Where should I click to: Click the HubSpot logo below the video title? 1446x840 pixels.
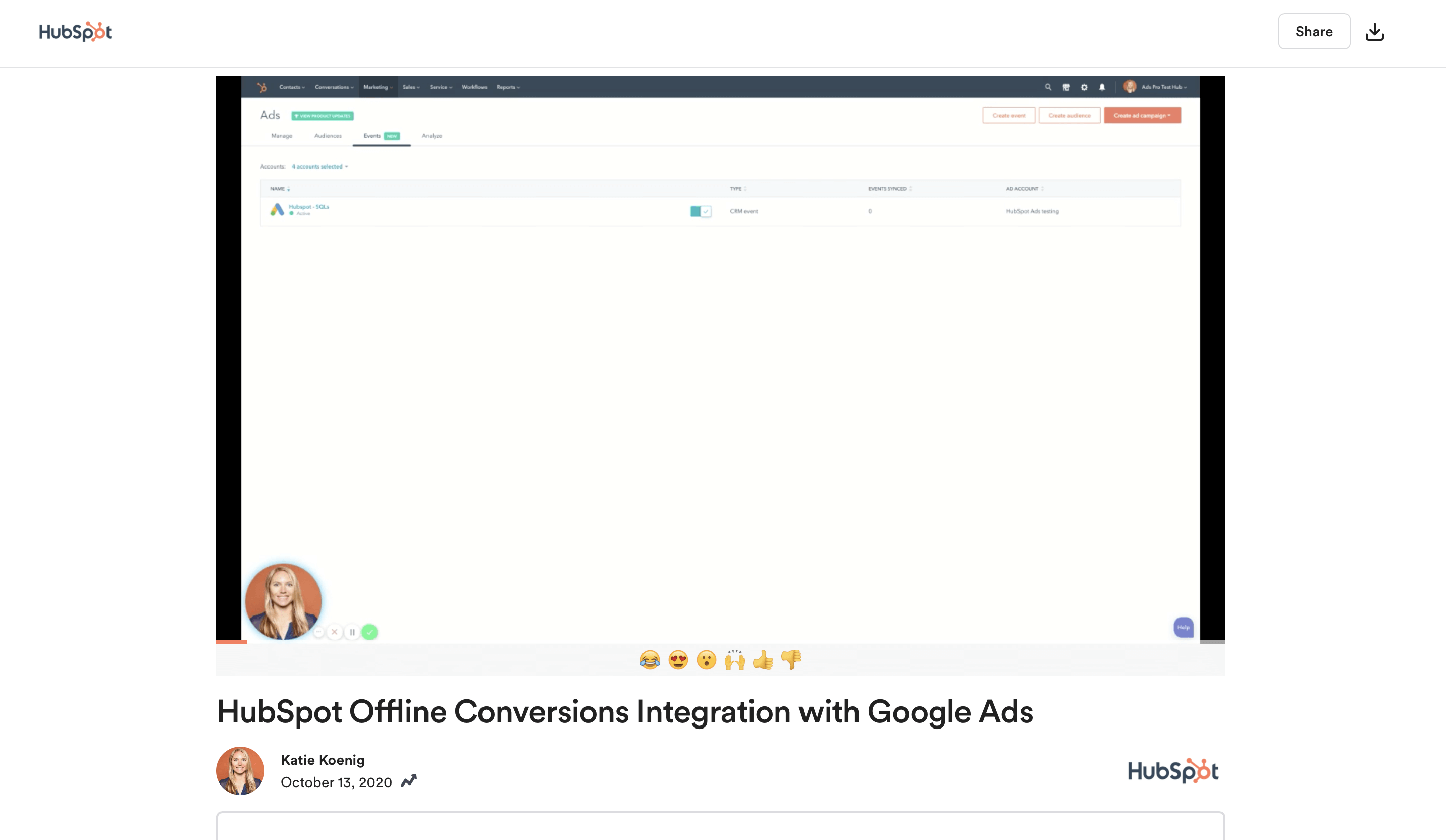pyautogui.click(x=1173, y=770)
